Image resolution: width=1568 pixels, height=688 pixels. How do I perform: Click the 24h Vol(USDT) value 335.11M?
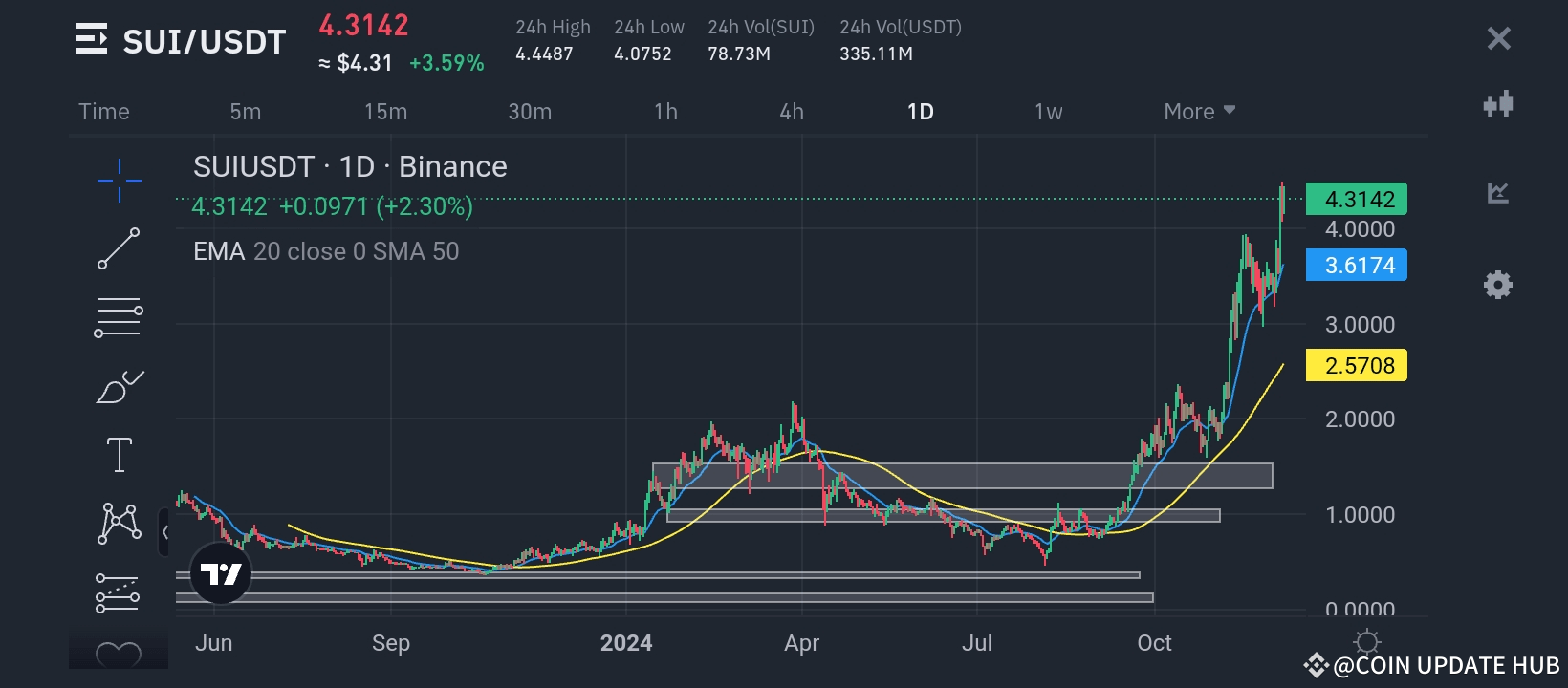coord(876,54)
